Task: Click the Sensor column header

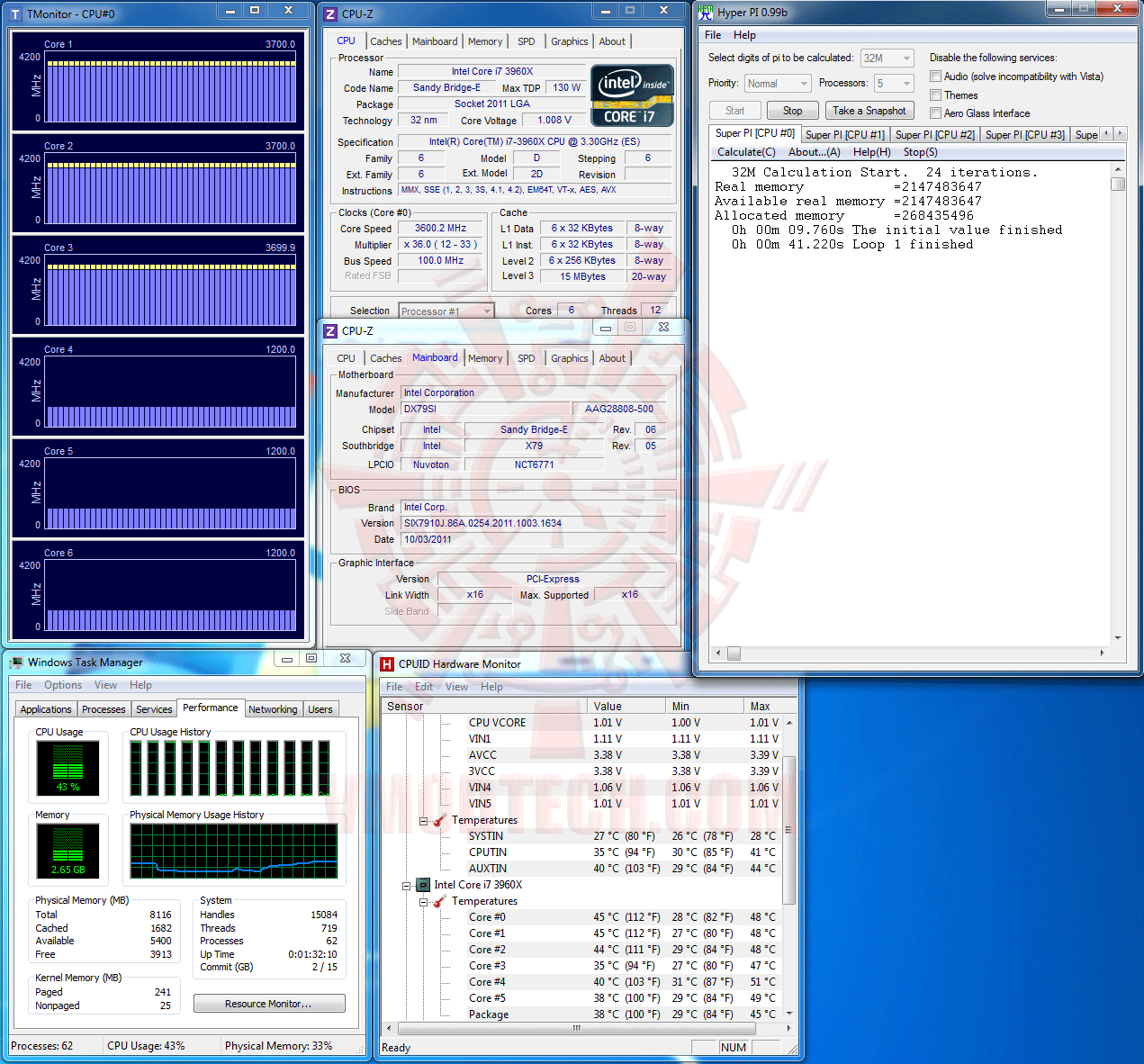Action: point(484,707)
